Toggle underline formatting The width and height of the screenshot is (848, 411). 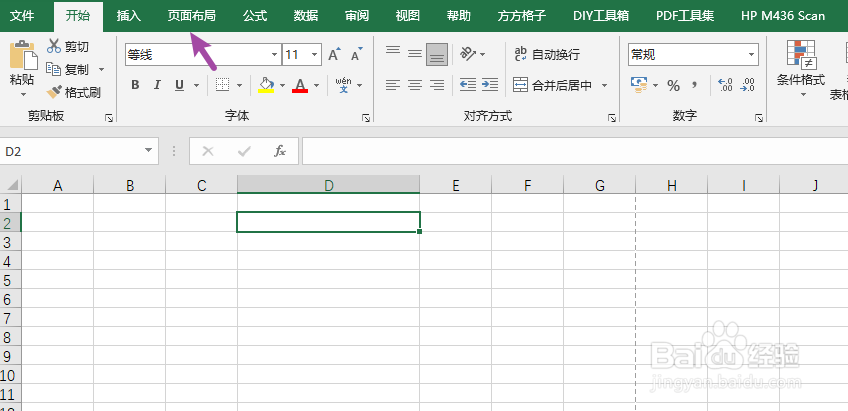coord(179,85)
